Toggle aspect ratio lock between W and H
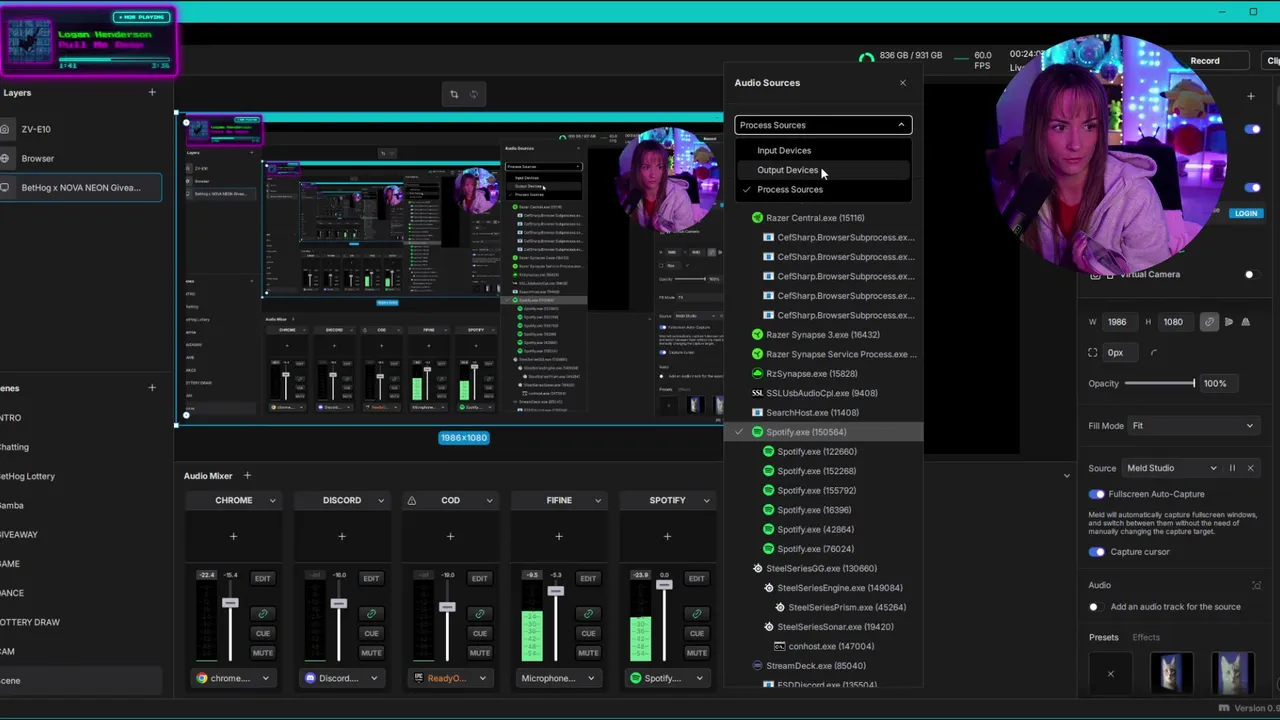The width and height of the screenshot is (1280, 720). (x=1209, y=322)
